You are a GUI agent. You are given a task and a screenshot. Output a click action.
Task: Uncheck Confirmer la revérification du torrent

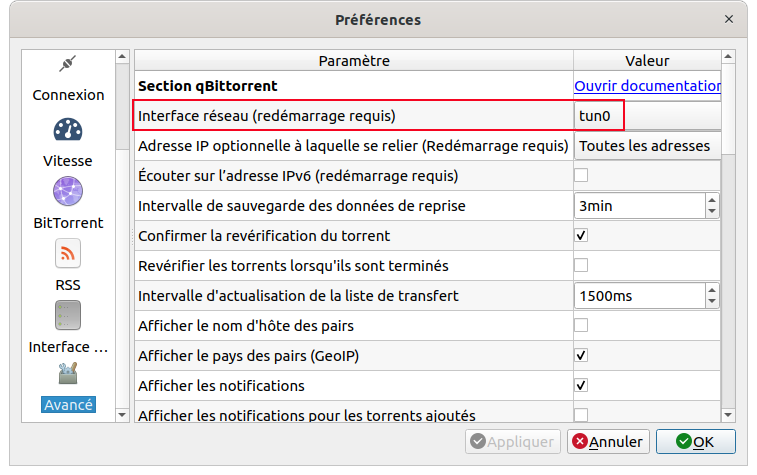(581, 236)
